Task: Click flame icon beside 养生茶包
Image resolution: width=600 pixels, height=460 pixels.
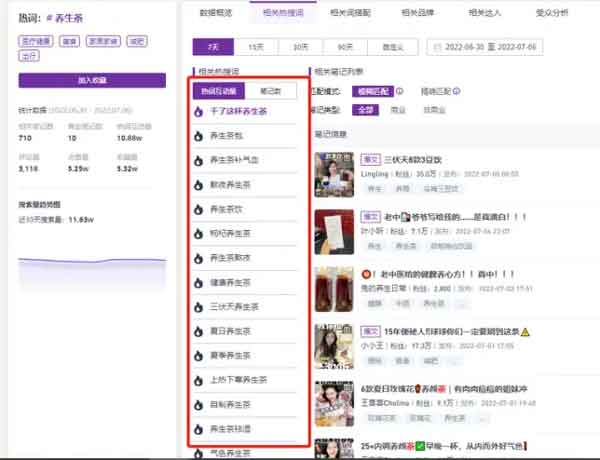Action: (198, 136)
